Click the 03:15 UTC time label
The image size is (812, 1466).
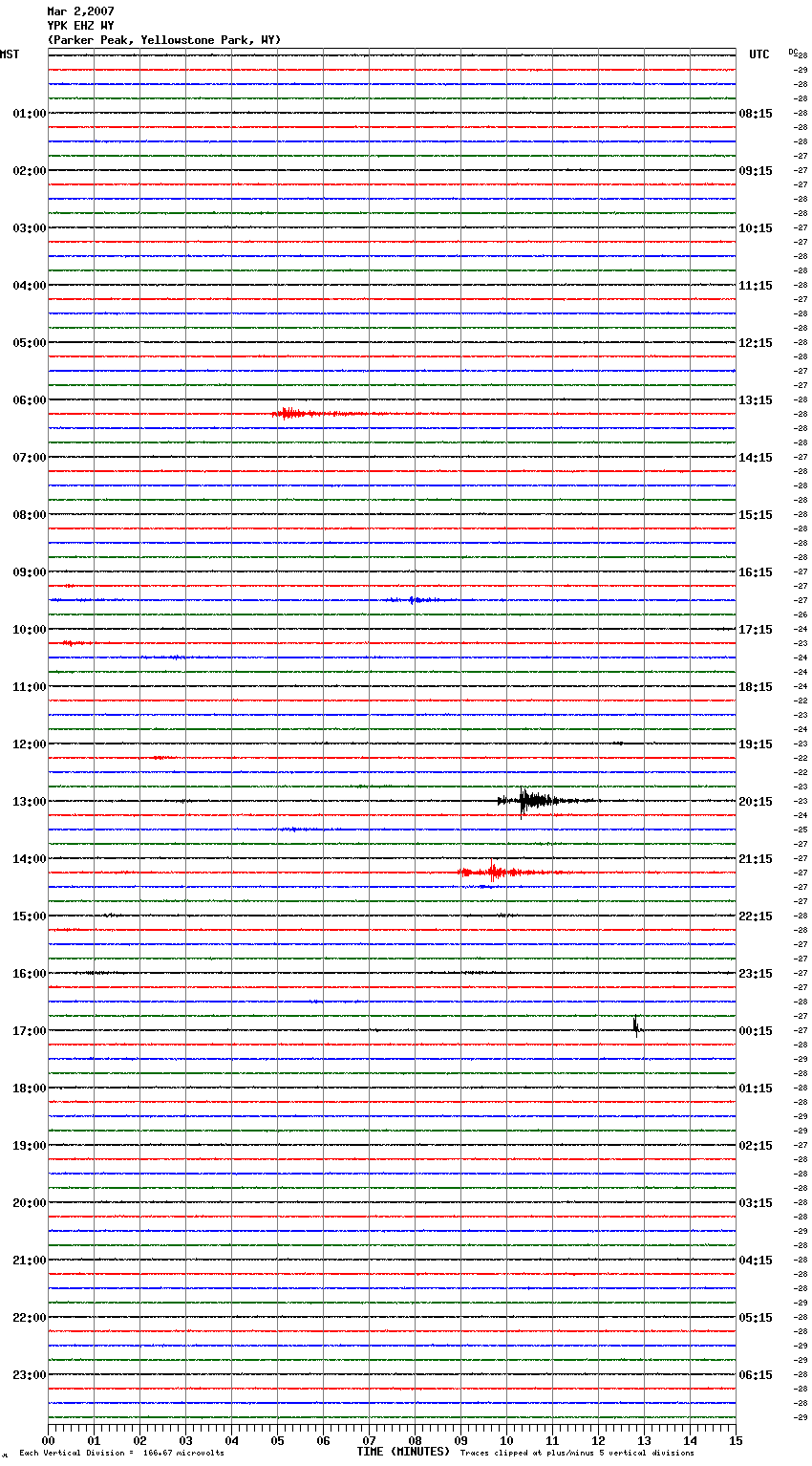756,1203
